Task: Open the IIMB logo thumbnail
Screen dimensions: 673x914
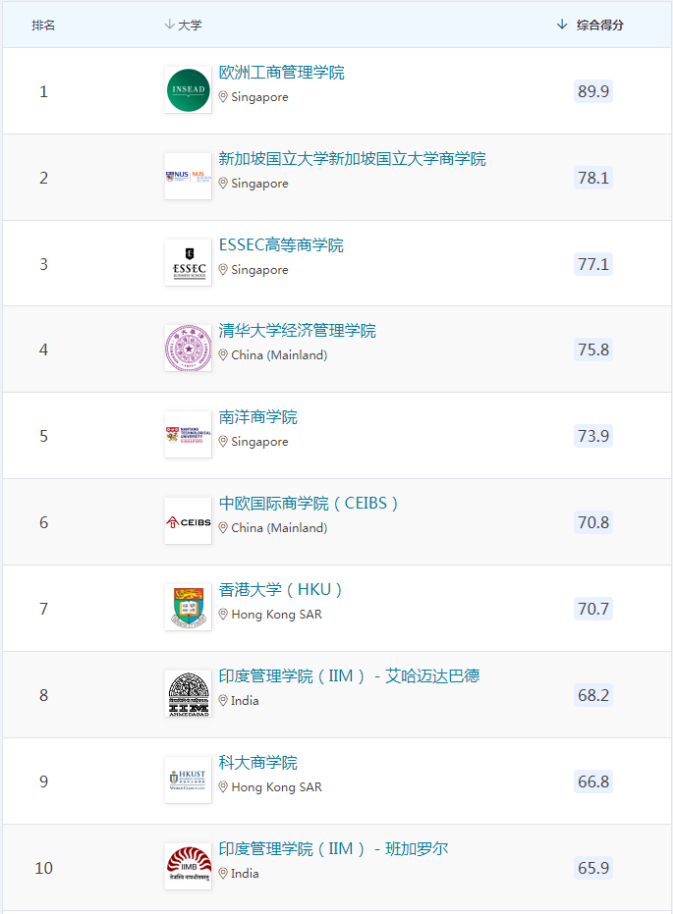Action: point(188,866)
